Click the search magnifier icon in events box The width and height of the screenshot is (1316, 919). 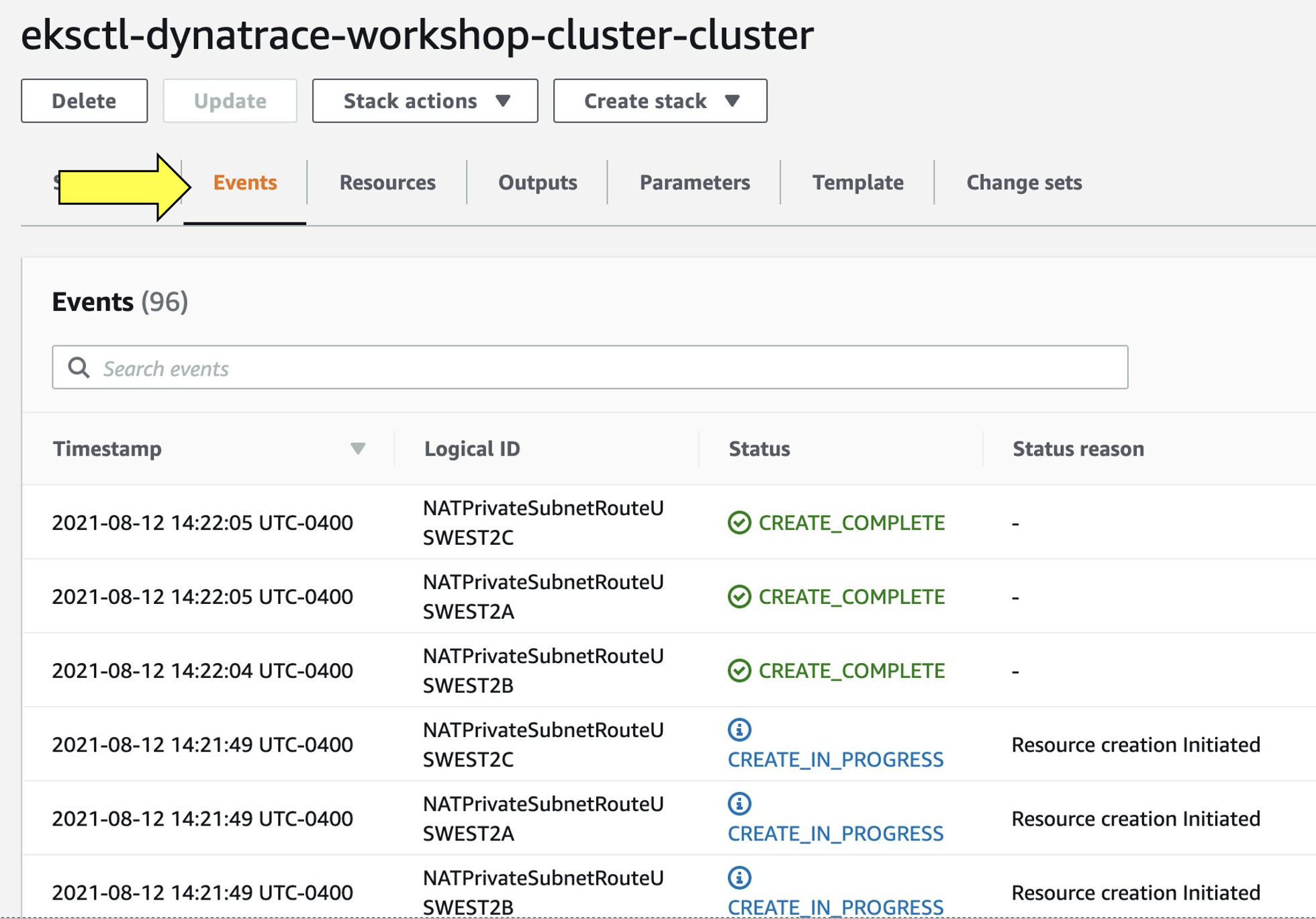[79, 367]
